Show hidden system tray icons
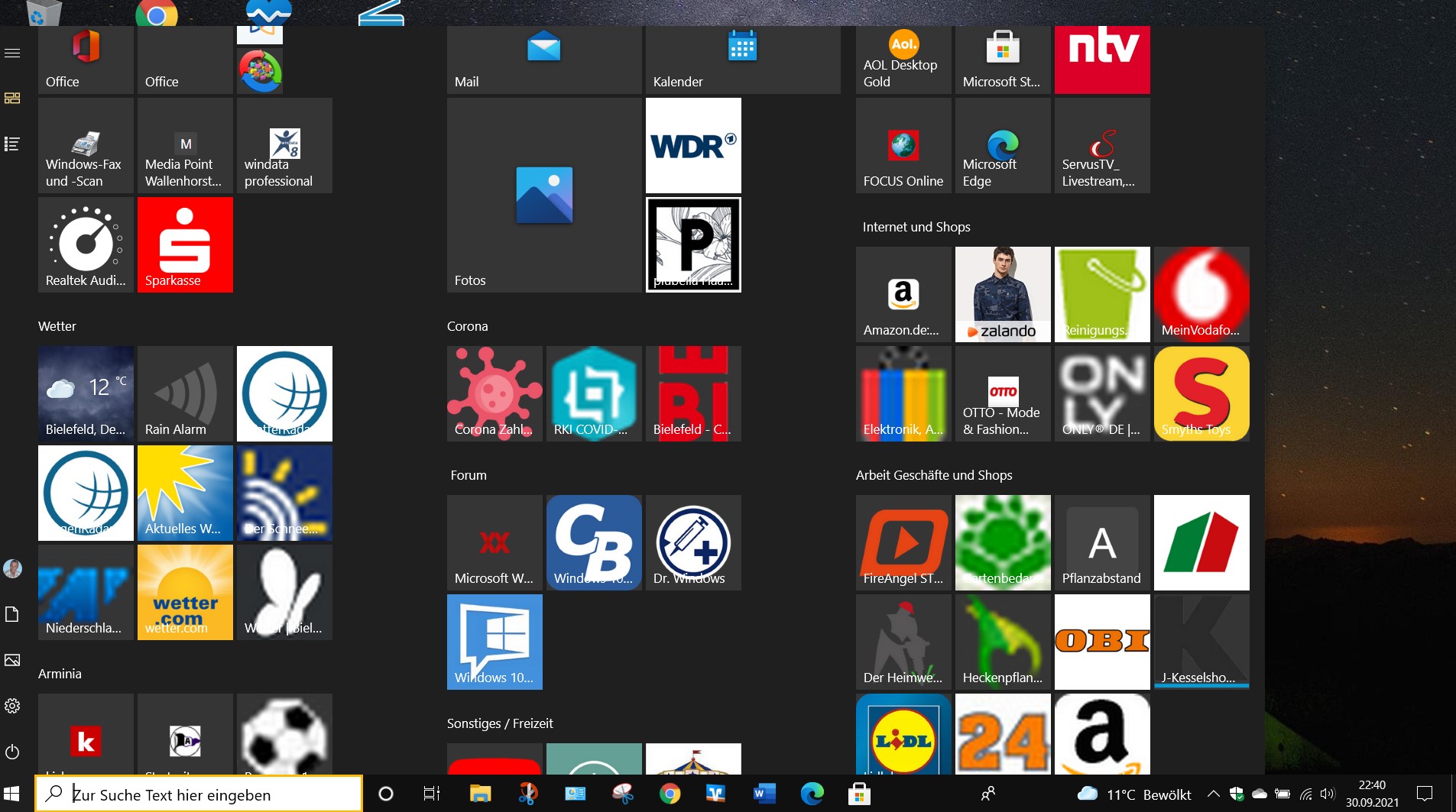Screen dimensions: 1456x812 click(x=1213, y=794)
